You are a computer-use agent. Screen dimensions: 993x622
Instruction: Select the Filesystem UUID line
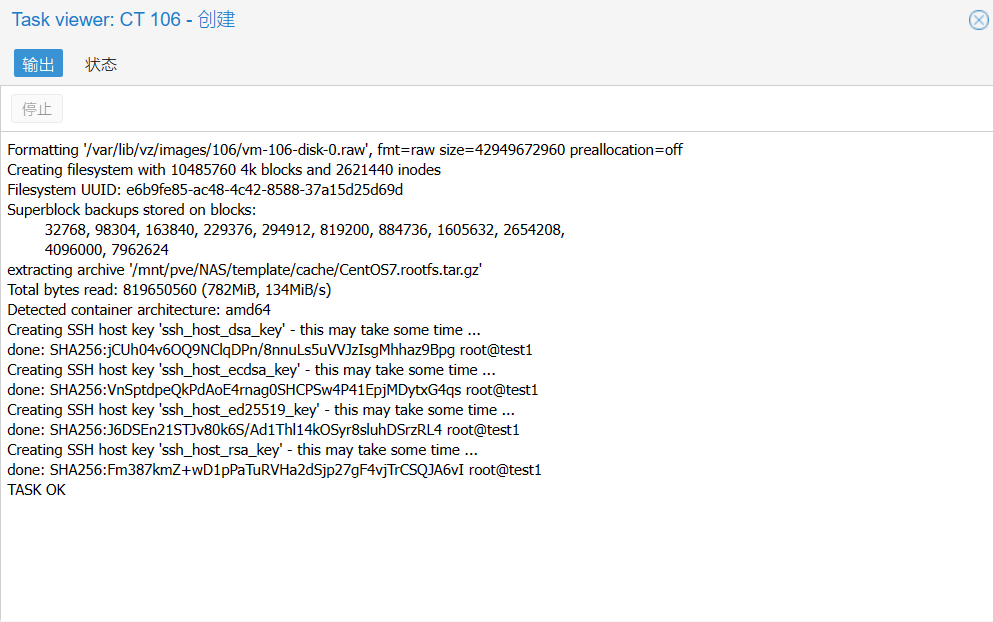coord(205,190)
